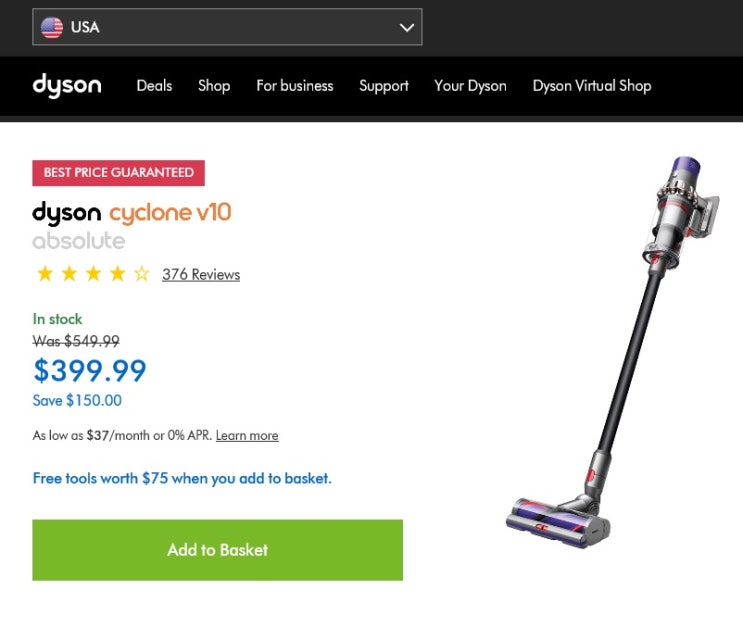Screen dimensions: 743x627
Task: Open the Shop menu
Action: click(x=214, y=86)
